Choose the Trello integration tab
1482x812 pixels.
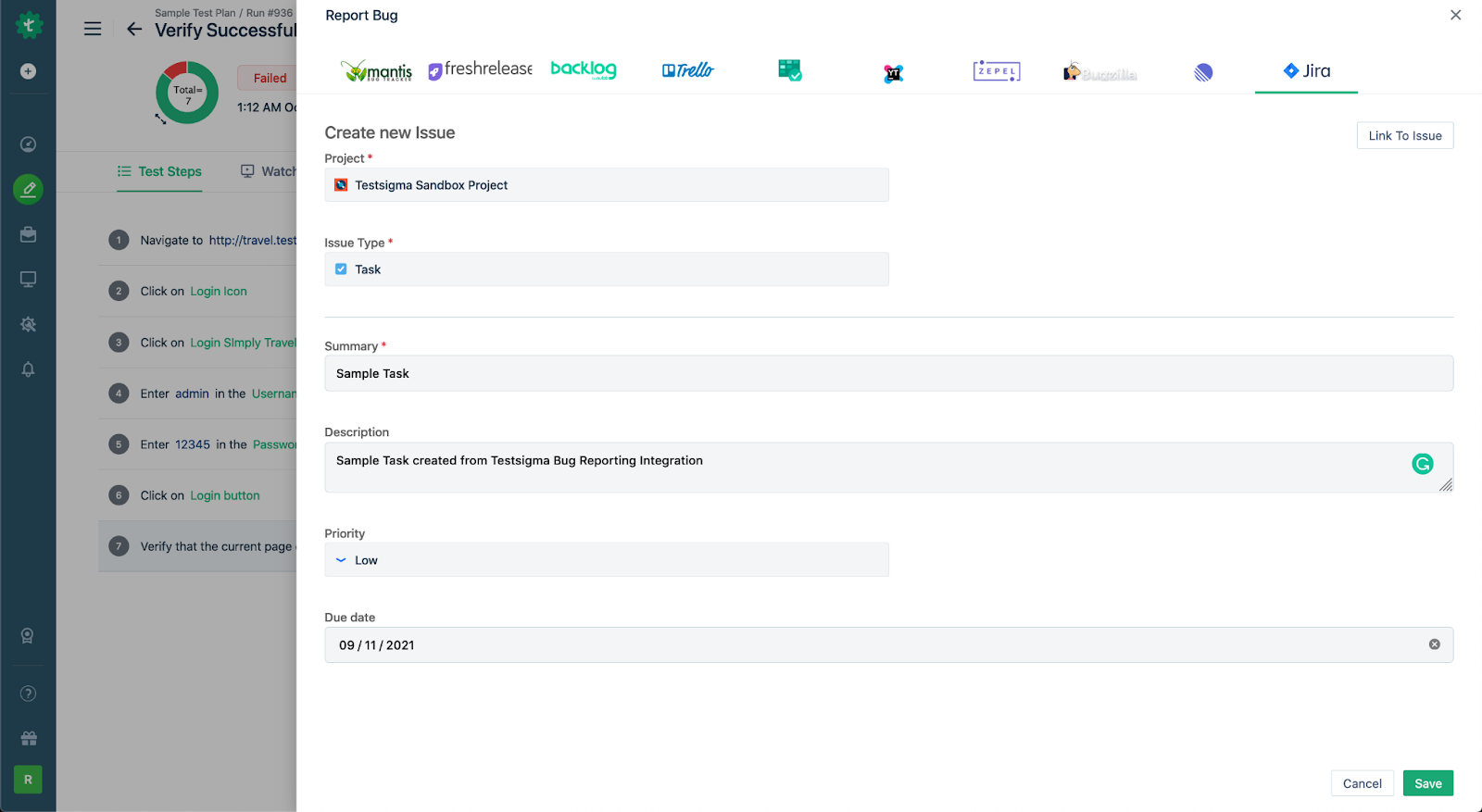point(688,70)
